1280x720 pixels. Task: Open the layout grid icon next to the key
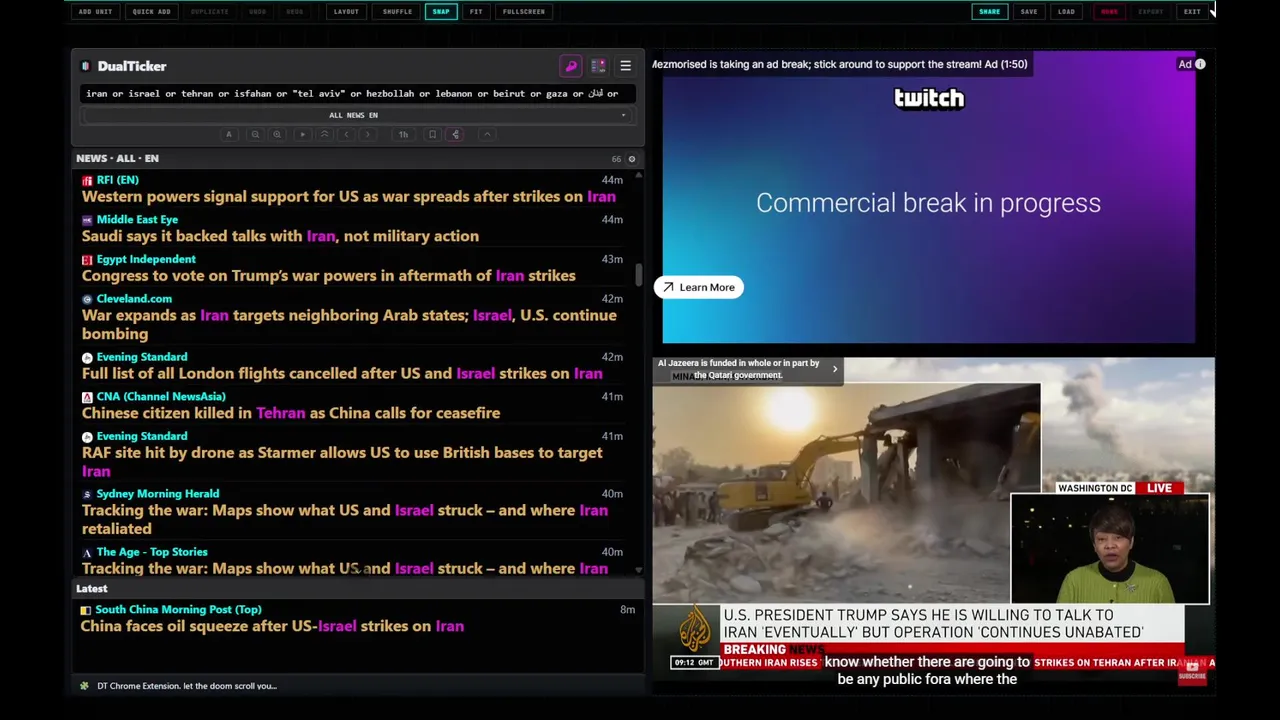tap(598, 66)
